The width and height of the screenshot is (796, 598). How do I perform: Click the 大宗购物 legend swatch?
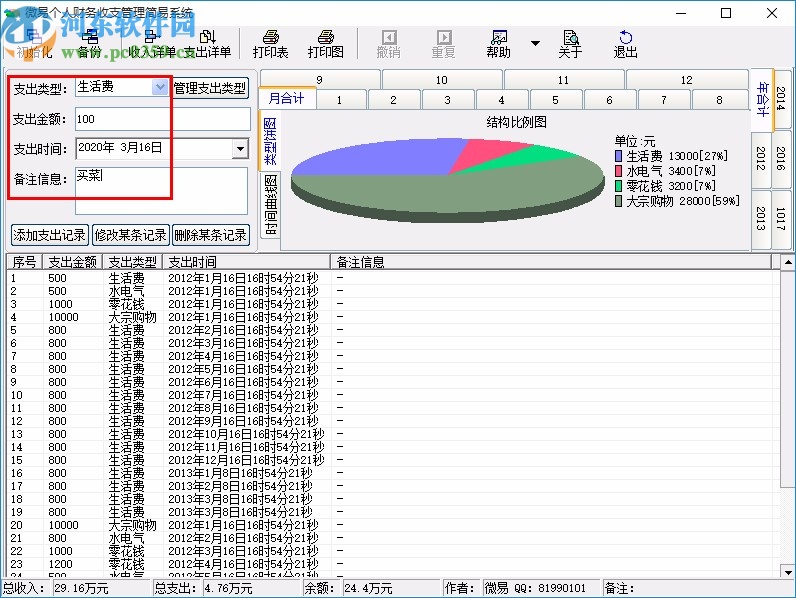pos(618,201)
